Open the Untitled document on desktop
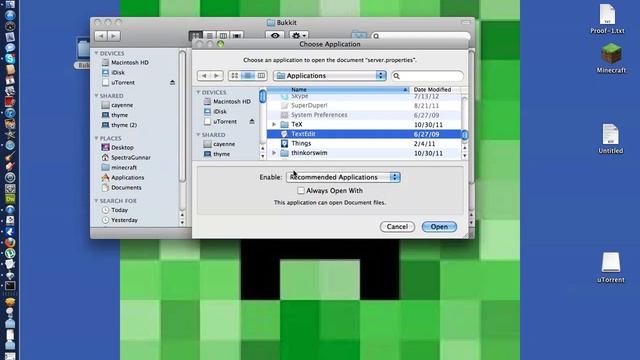Screen dimensions: 640x360 coord(611,139)
